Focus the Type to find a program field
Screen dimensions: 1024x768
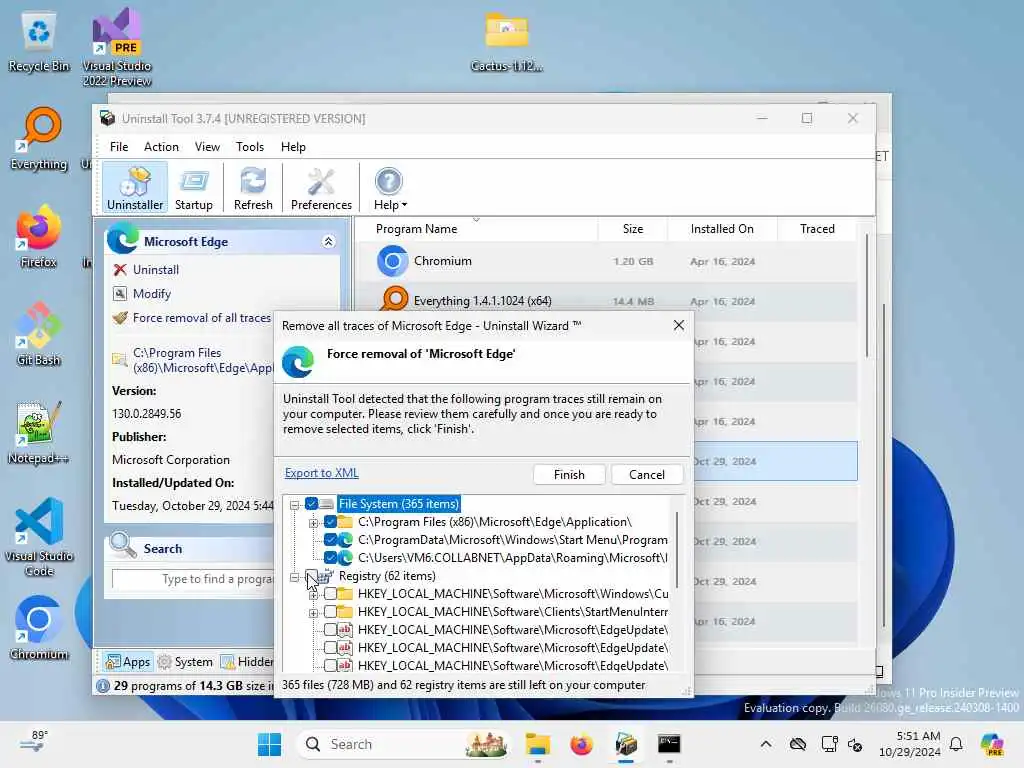click(193, 579)
